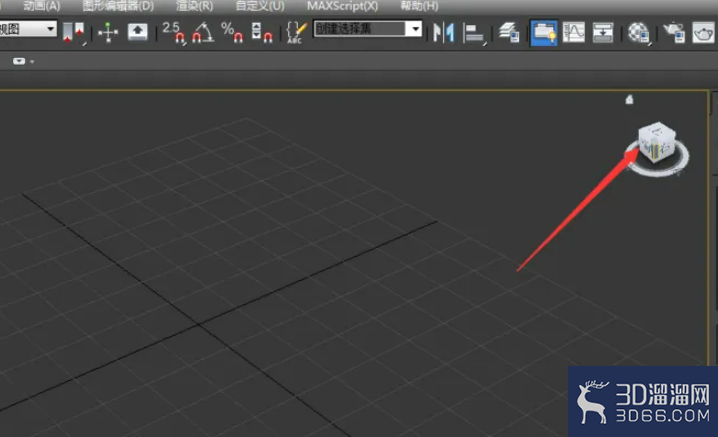Open the Material Editor icon

pyautogui.click(x=639, y=33)
